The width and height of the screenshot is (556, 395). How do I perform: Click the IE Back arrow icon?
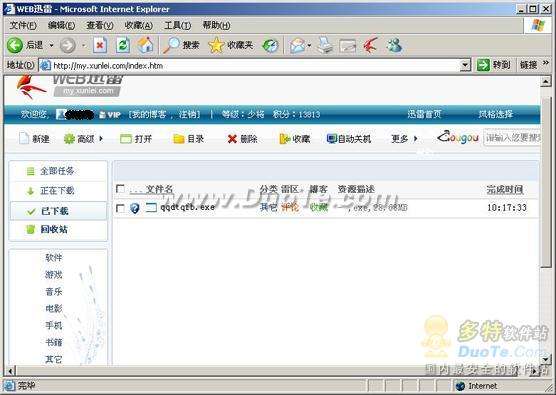pos(15,45)
